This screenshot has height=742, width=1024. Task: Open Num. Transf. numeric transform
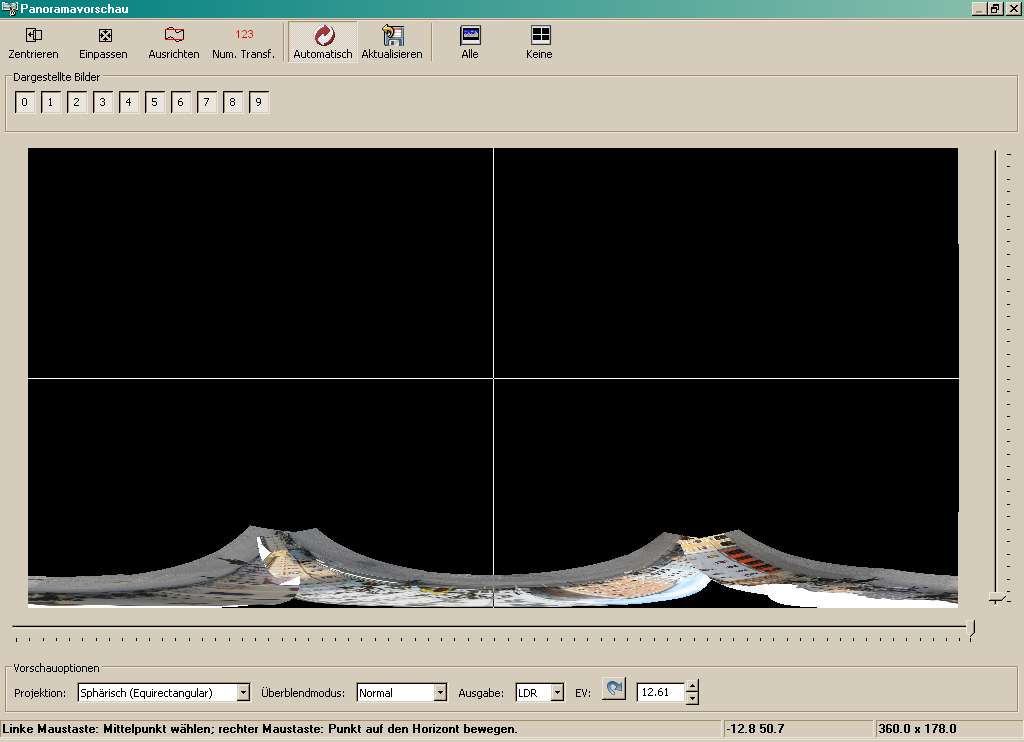point(244,36)
